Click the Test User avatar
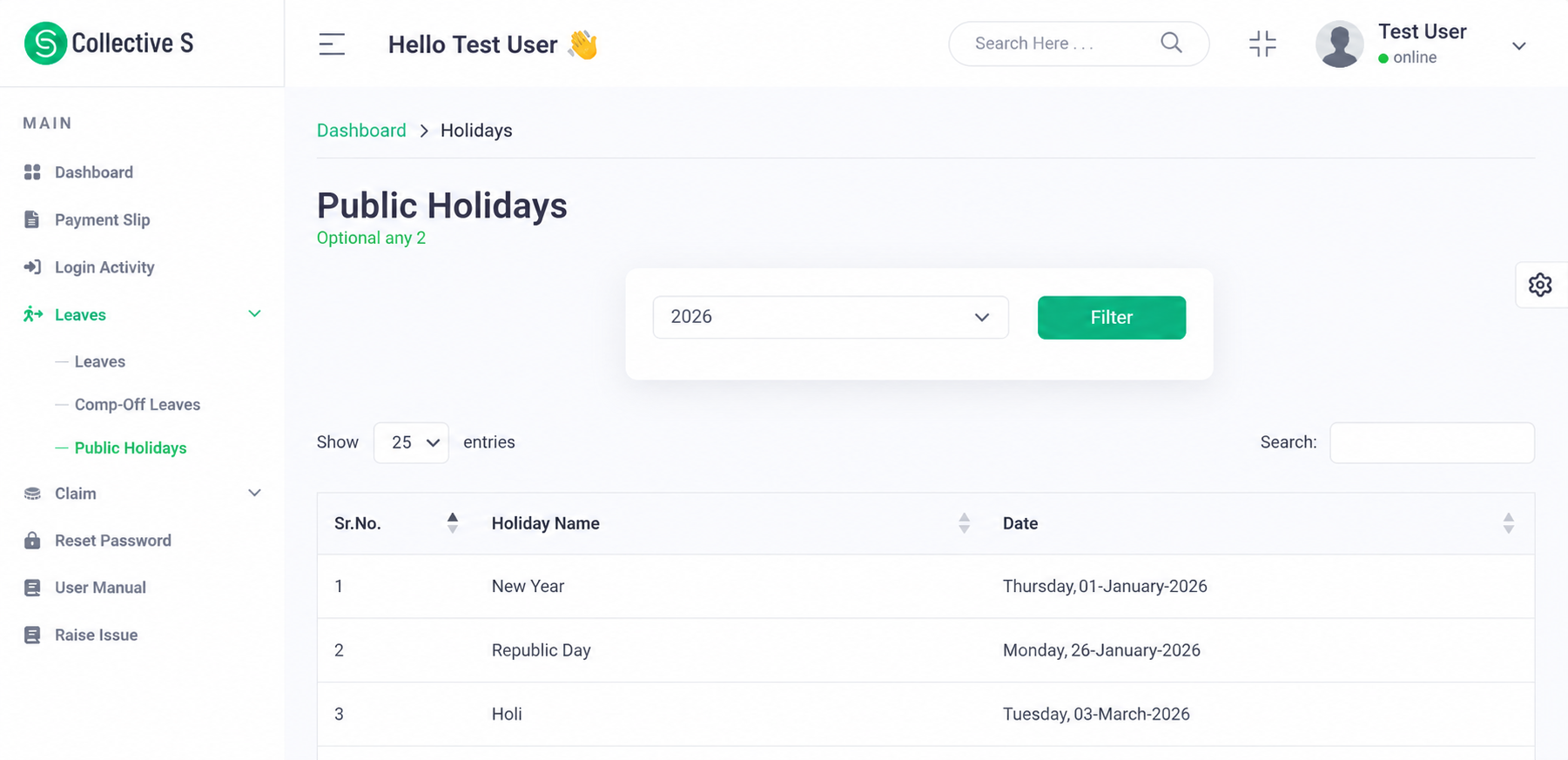Image resolution: width=1568 pixels, height=760 pixels. (1339, 44)
